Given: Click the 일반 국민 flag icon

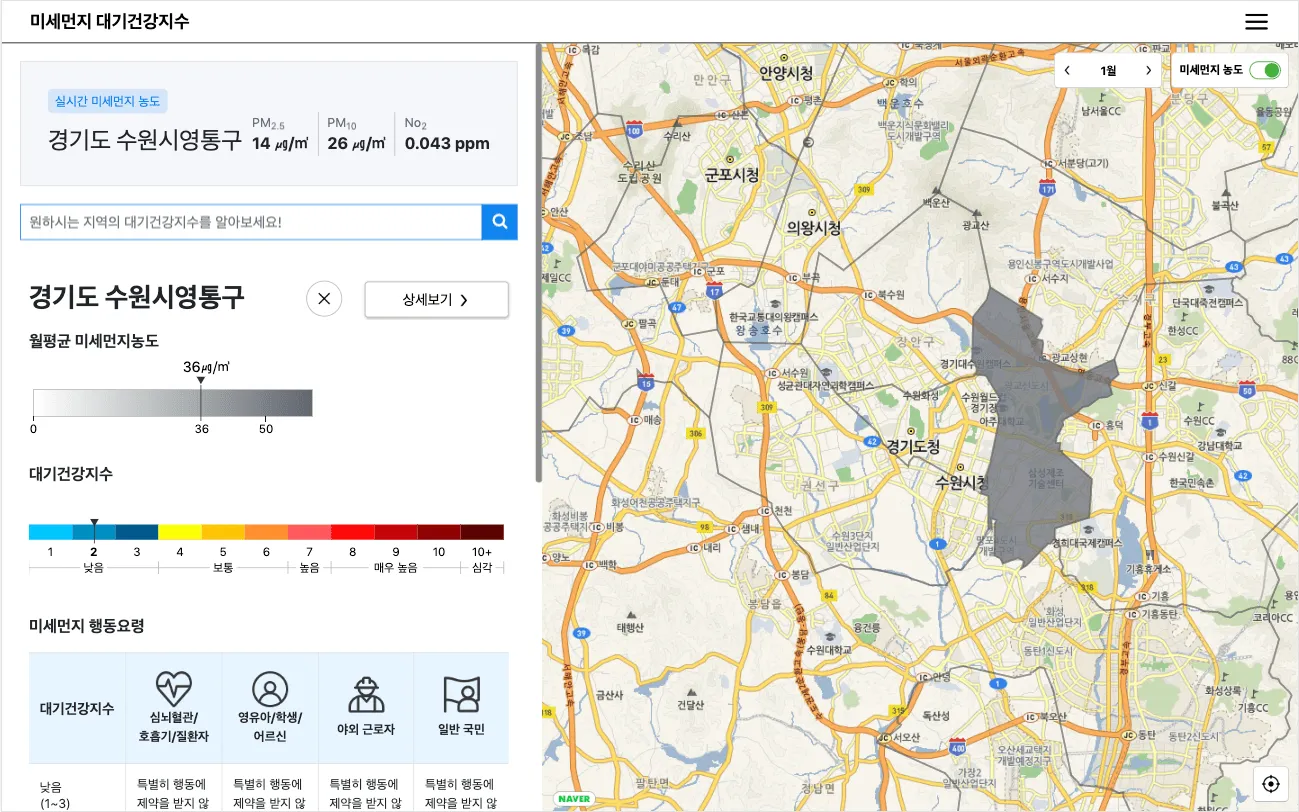Looking at the screenshot, I should pos(461,691).
